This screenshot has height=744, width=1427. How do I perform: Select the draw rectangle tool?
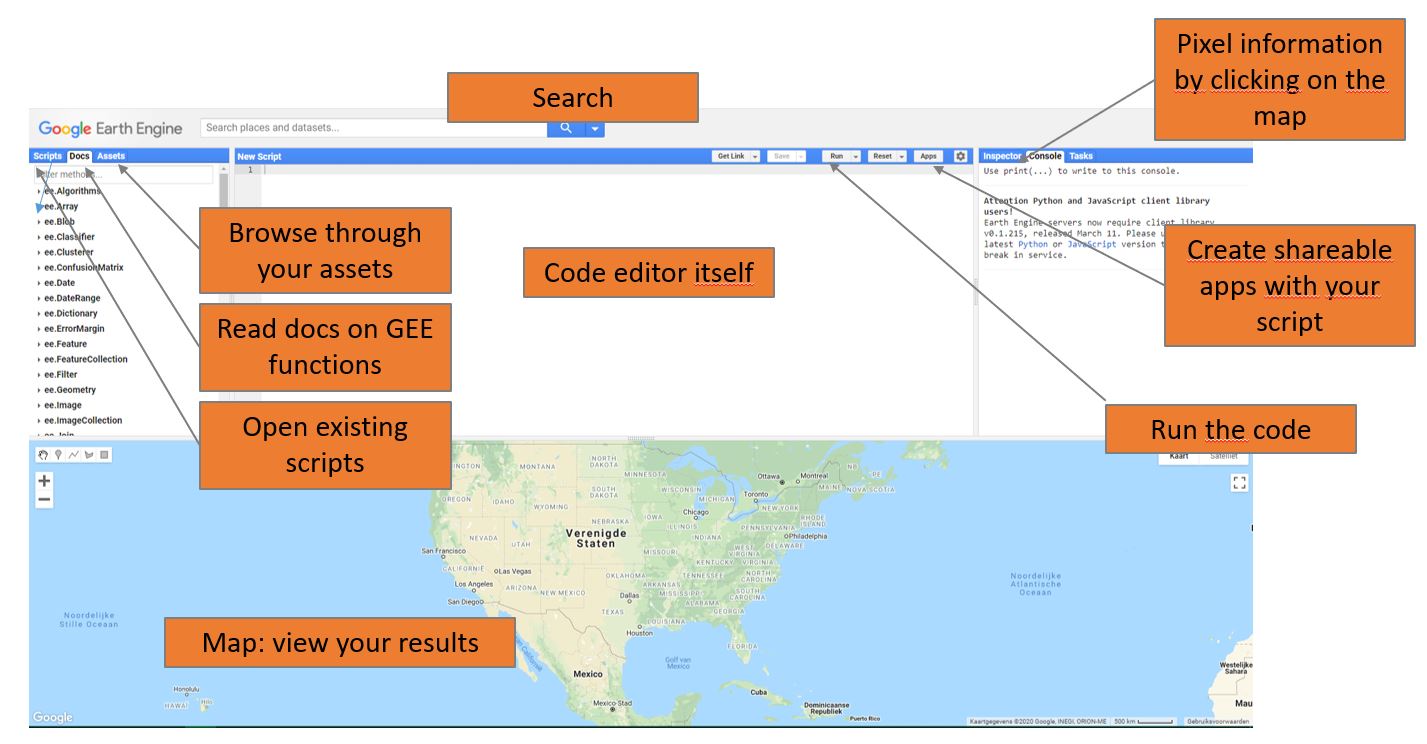[x=104, y=455]
